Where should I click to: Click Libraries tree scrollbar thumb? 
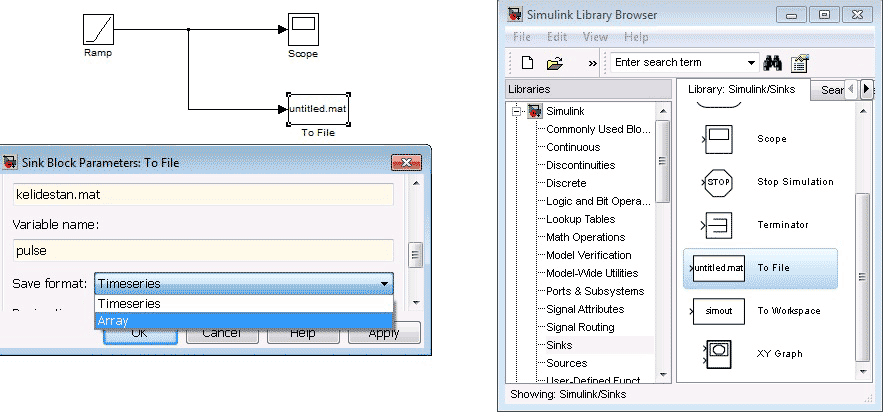(663, 162)
